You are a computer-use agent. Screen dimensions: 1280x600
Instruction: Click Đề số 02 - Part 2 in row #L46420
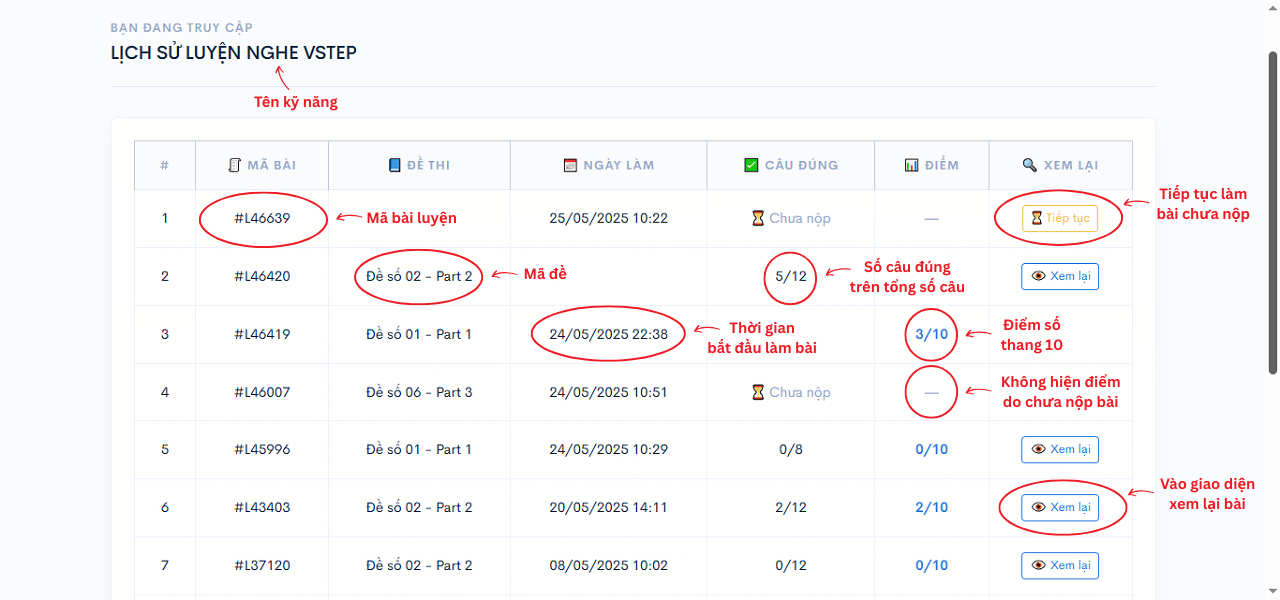click(x=419, y=276)
